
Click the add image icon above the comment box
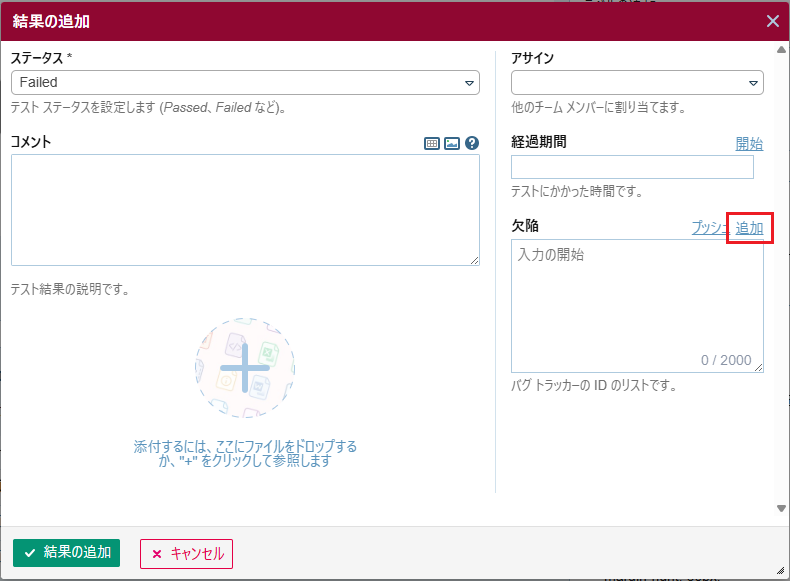452,143
